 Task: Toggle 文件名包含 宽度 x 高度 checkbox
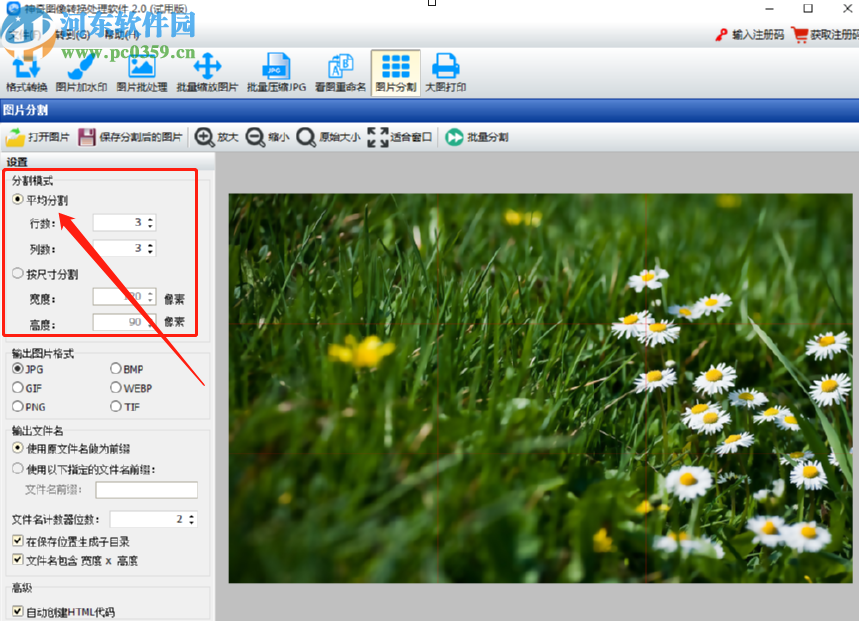[18, 560]
